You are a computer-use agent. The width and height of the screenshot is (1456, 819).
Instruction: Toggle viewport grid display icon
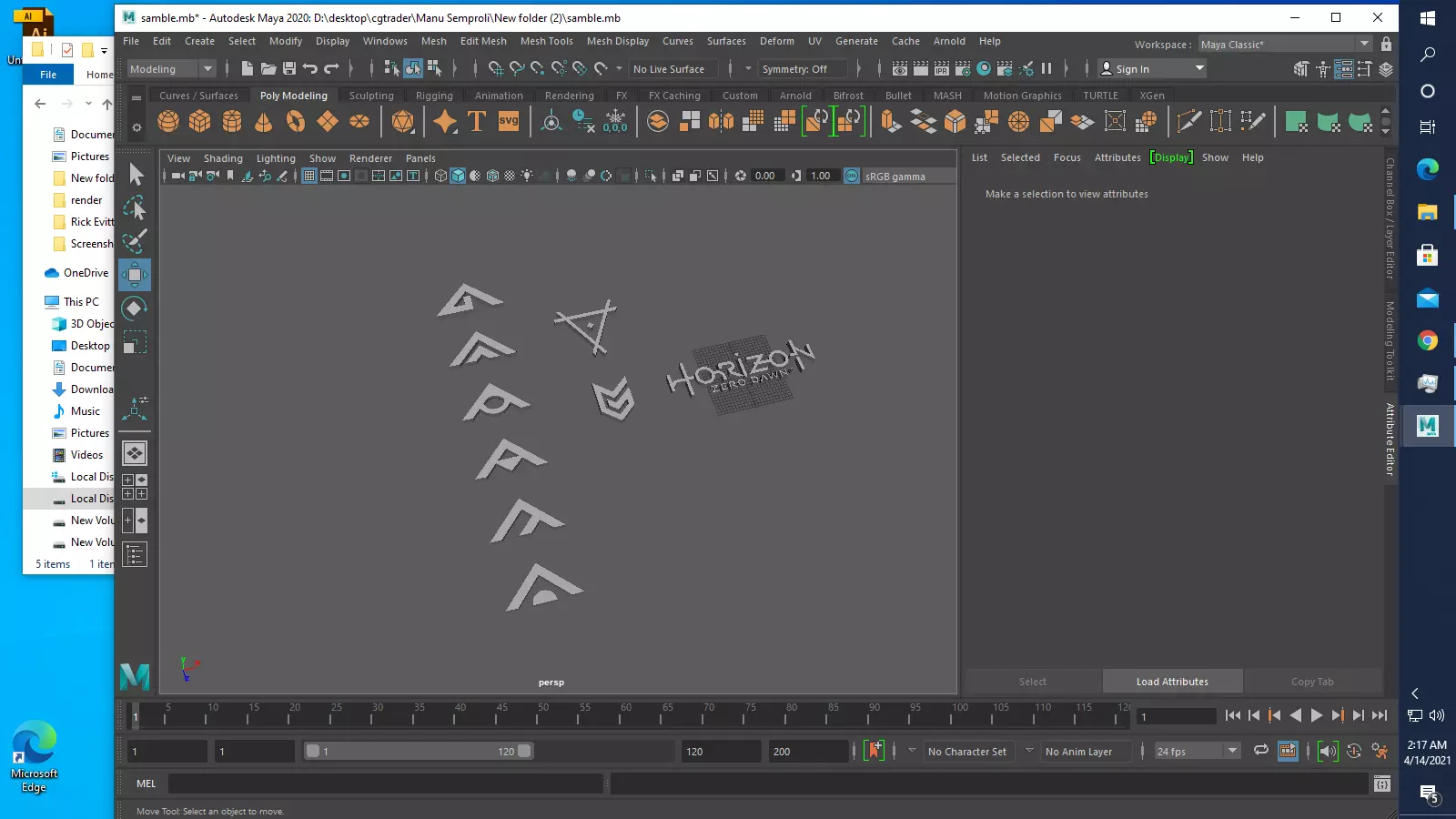[x=309, y=176]
